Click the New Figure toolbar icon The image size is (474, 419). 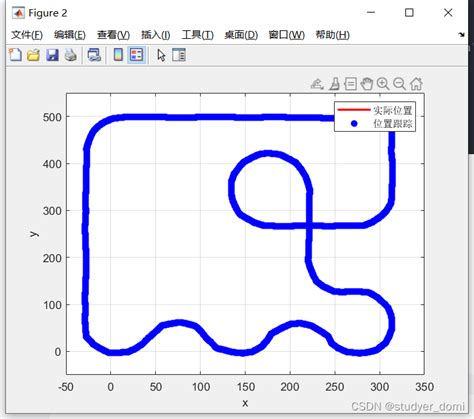[15, 55]
